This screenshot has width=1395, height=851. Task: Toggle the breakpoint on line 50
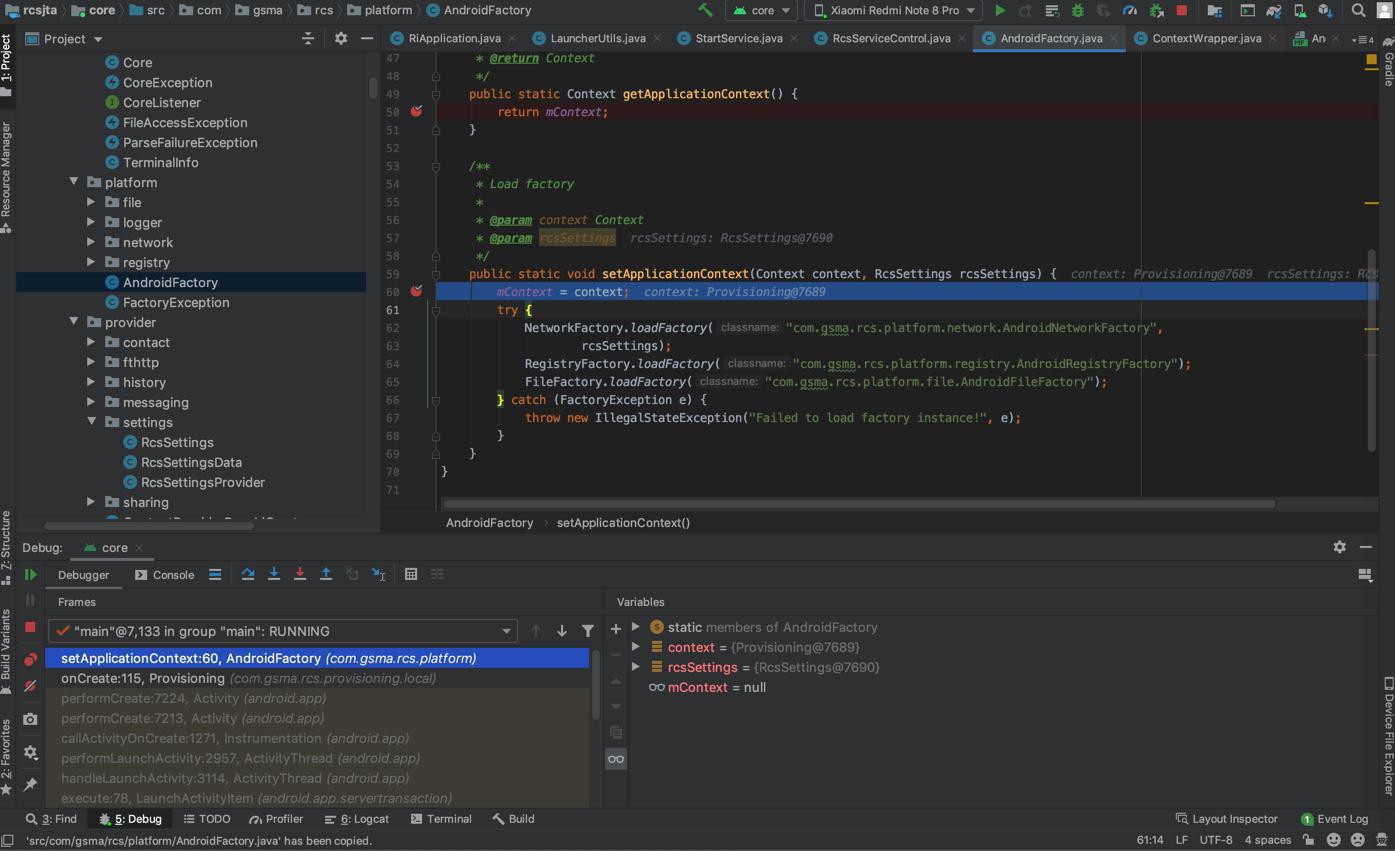(x=416, y=111)
